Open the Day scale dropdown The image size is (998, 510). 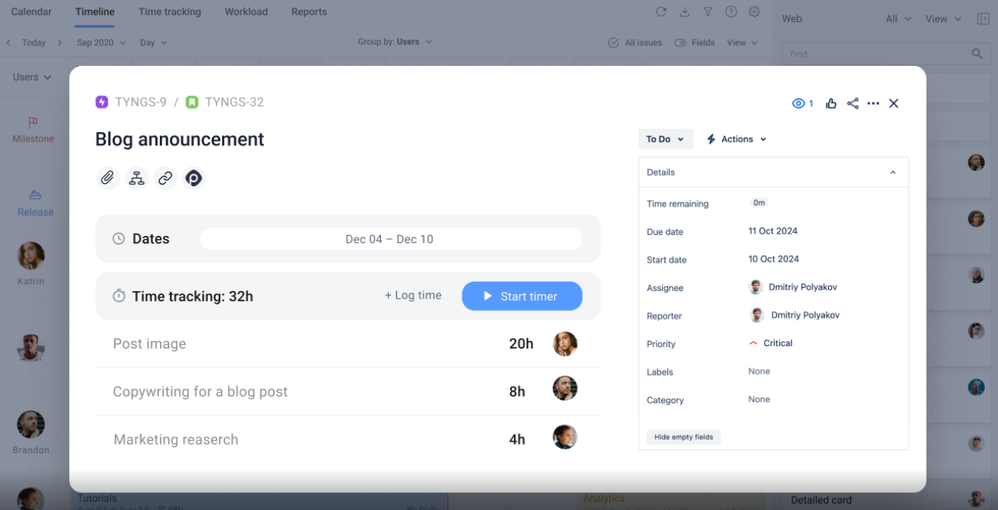tap(153, 43)
